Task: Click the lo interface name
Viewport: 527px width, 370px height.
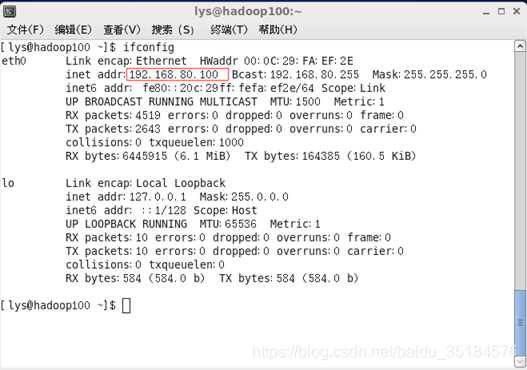Action: point(8,183)
